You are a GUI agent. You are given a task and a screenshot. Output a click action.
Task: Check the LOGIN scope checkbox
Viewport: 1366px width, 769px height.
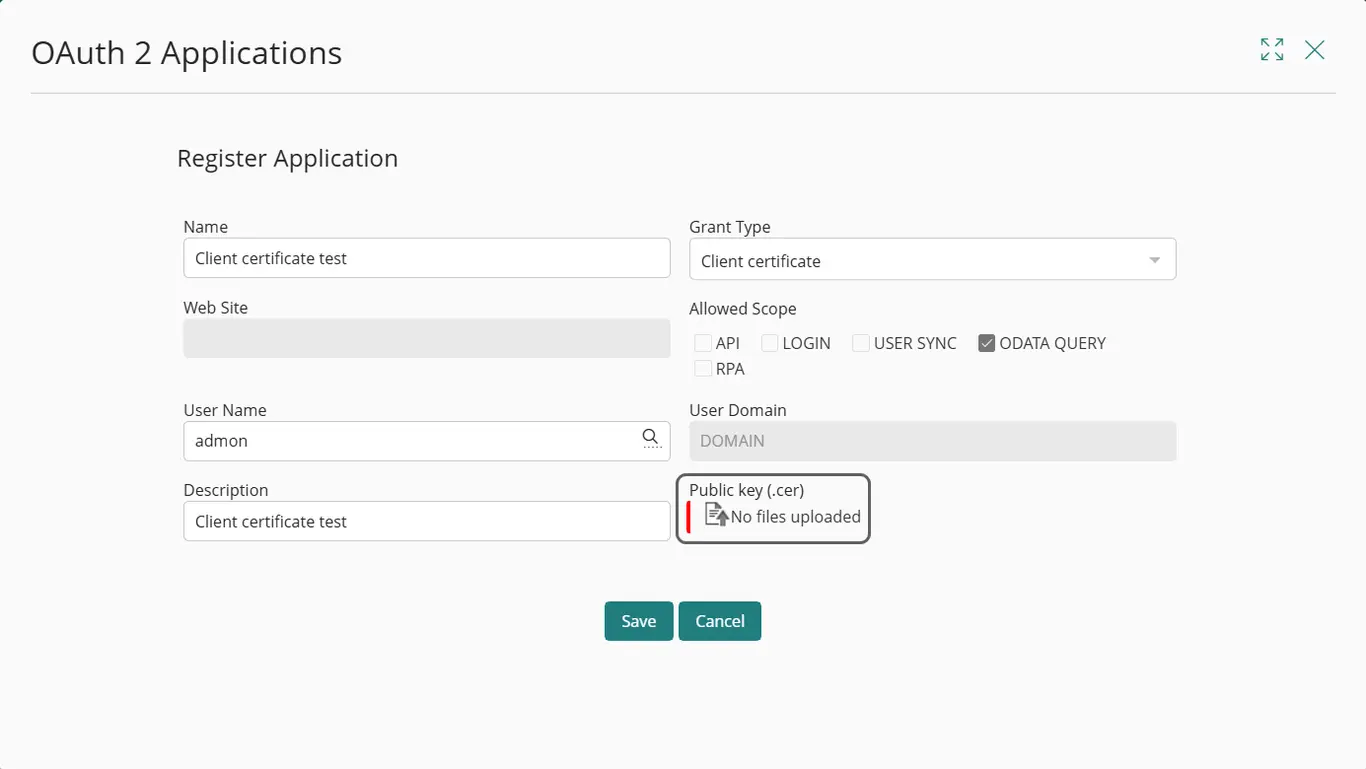[770, 343]
